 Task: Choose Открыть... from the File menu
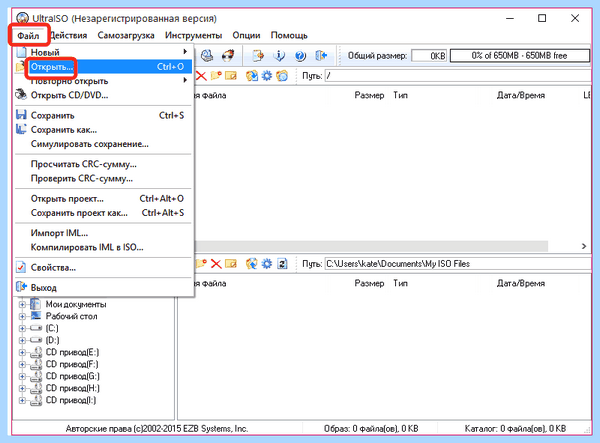click(103, 67)
